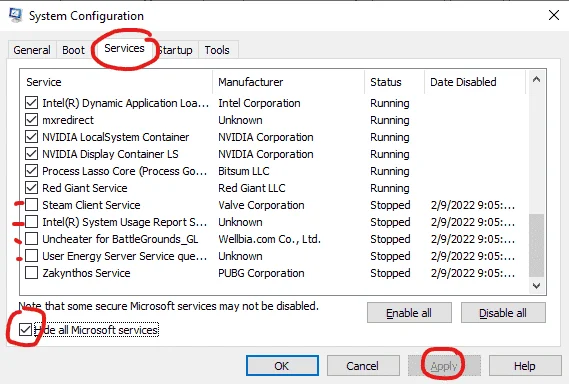This screenshot has height=384, width=569.
Task: Check User Energy Server Service checkbox
Action: [x=32, y=256]
